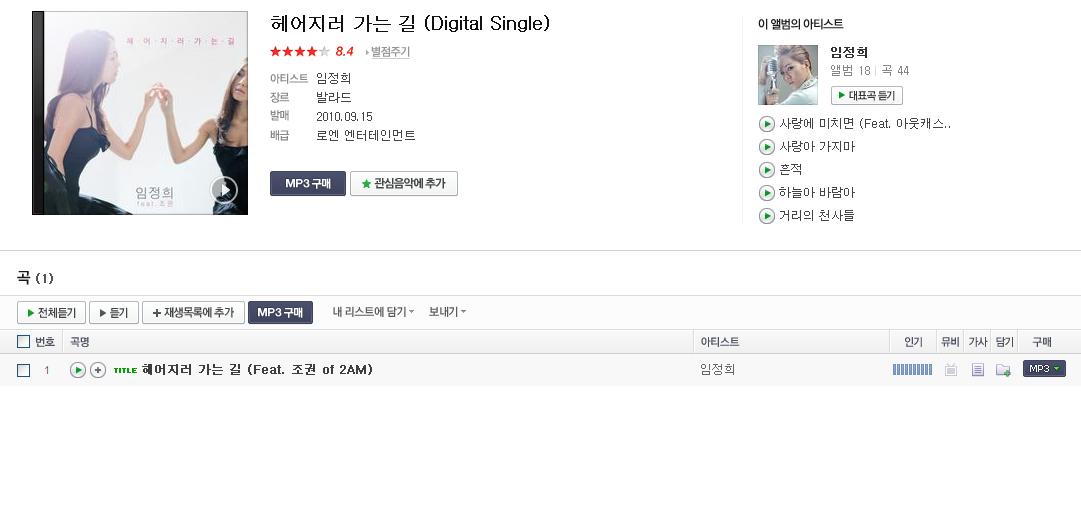Check the select-all box in the table header

[x=23, y=342]
